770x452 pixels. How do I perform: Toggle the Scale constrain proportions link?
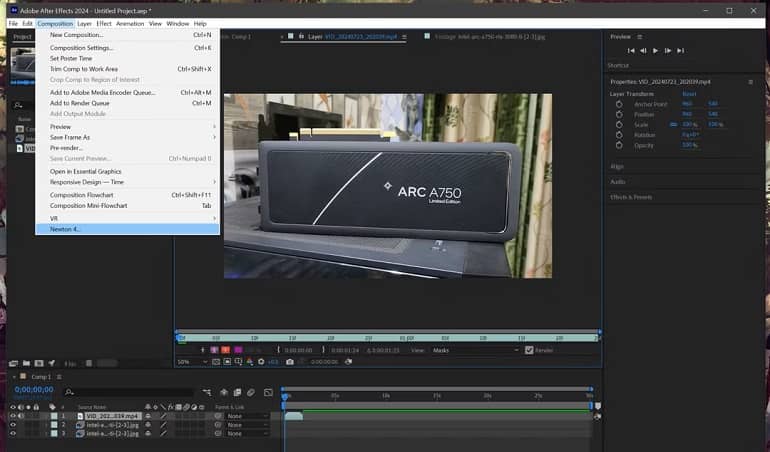pos(673,125)
